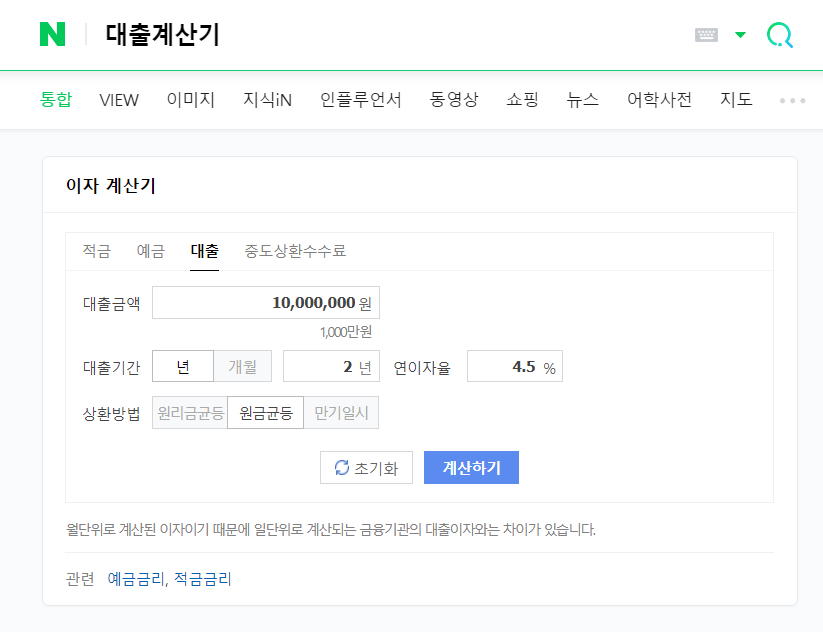The height and width of the screenshot is (632, 823).
Task: Open the 예금금리 related link
Action: pos(136,579)
